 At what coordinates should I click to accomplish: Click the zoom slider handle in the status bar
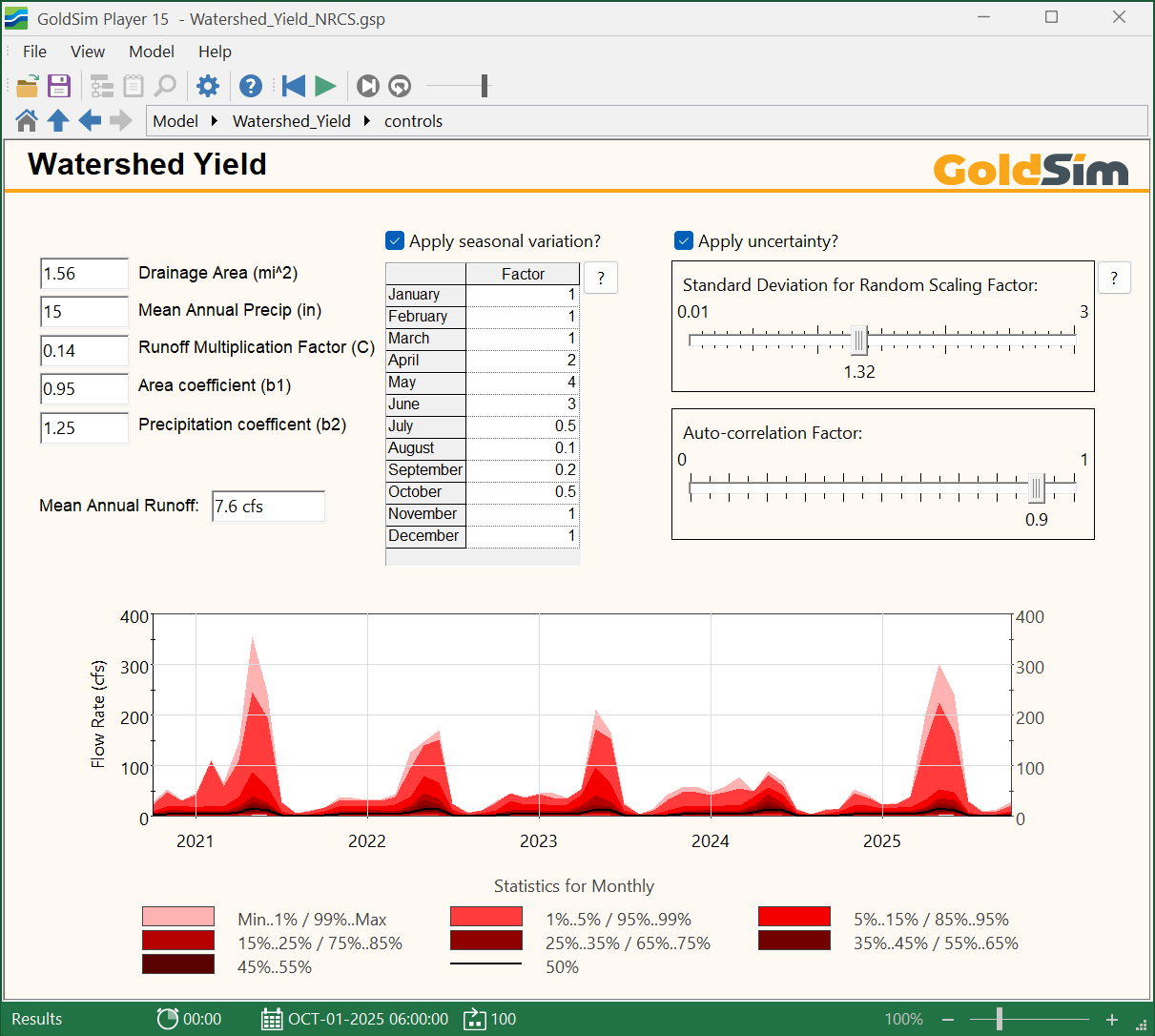pos(1000,1019)
